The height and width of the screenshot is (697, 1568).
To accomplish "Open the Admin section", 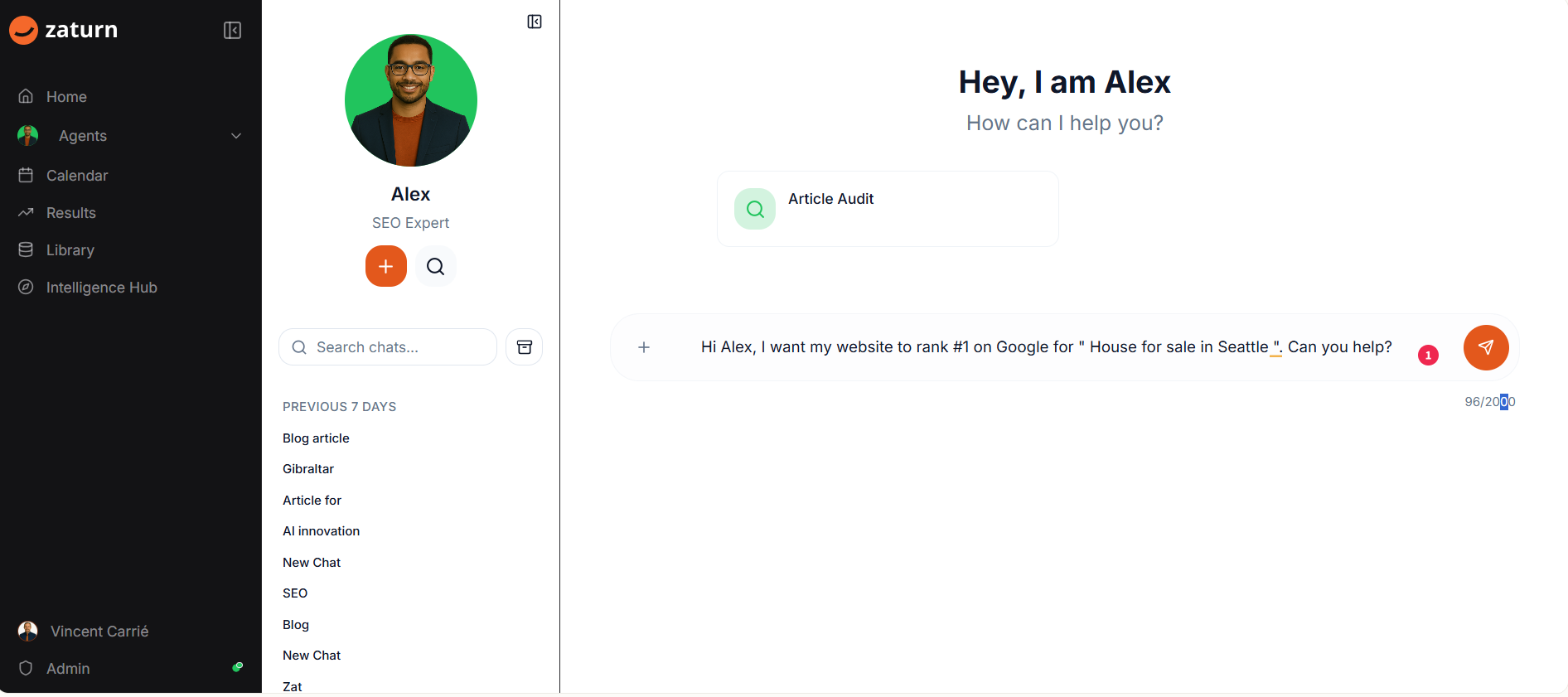I will 68,669.
